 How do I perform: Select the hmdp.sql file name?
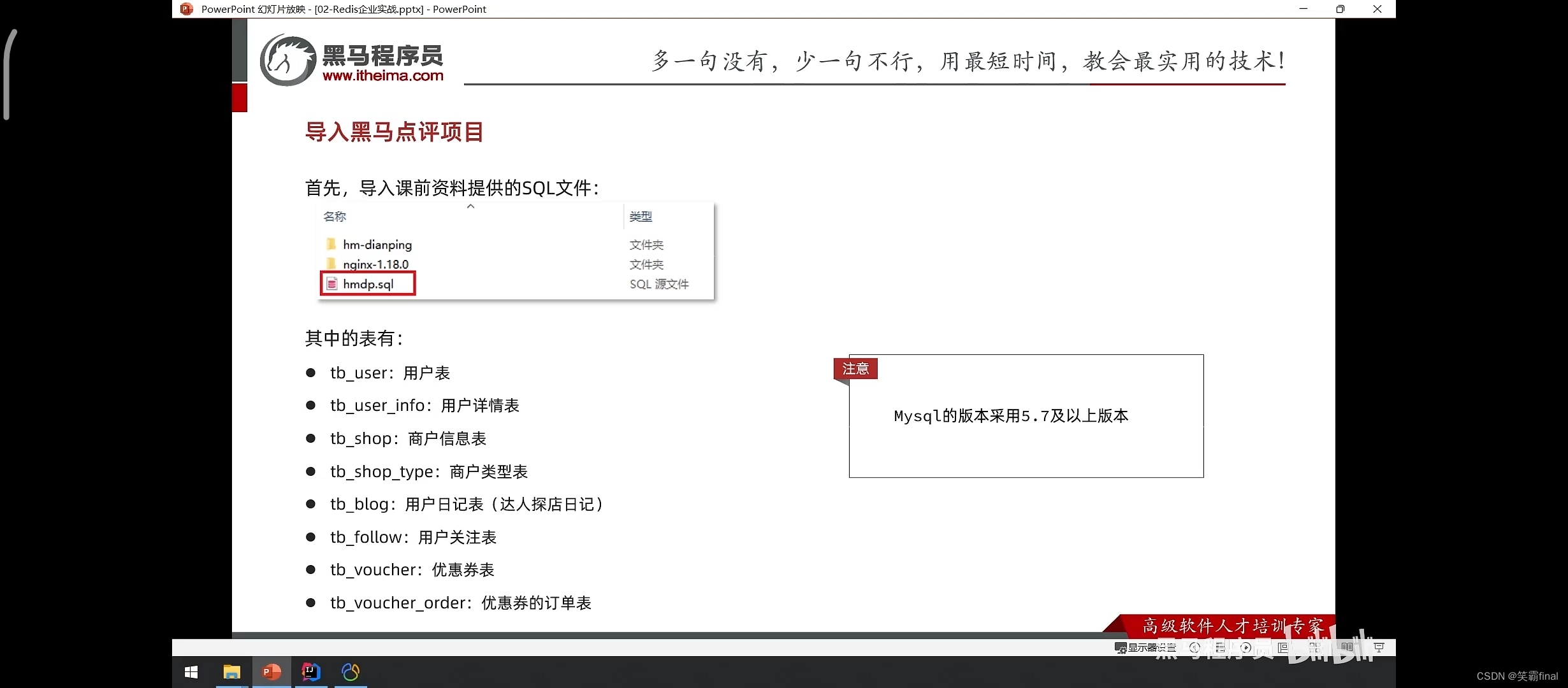pyautogui.click(x=368, y=284)
